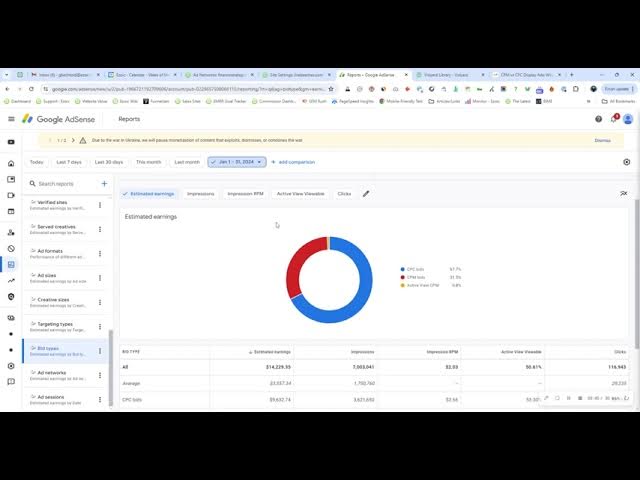Open more options for Verified sites report

pyautogui.click(x=100, y=205)
